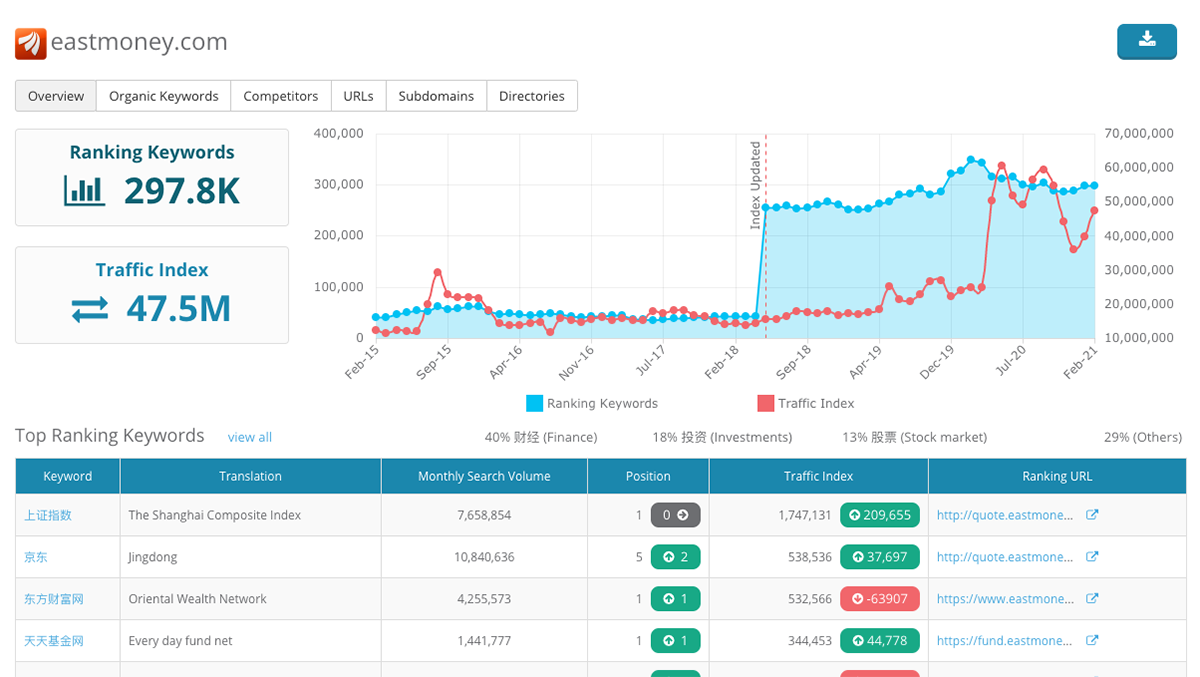The image size is (1200, 677).
Task: Click the grey position change 0 badge
Action: click(x=676, y=515)
